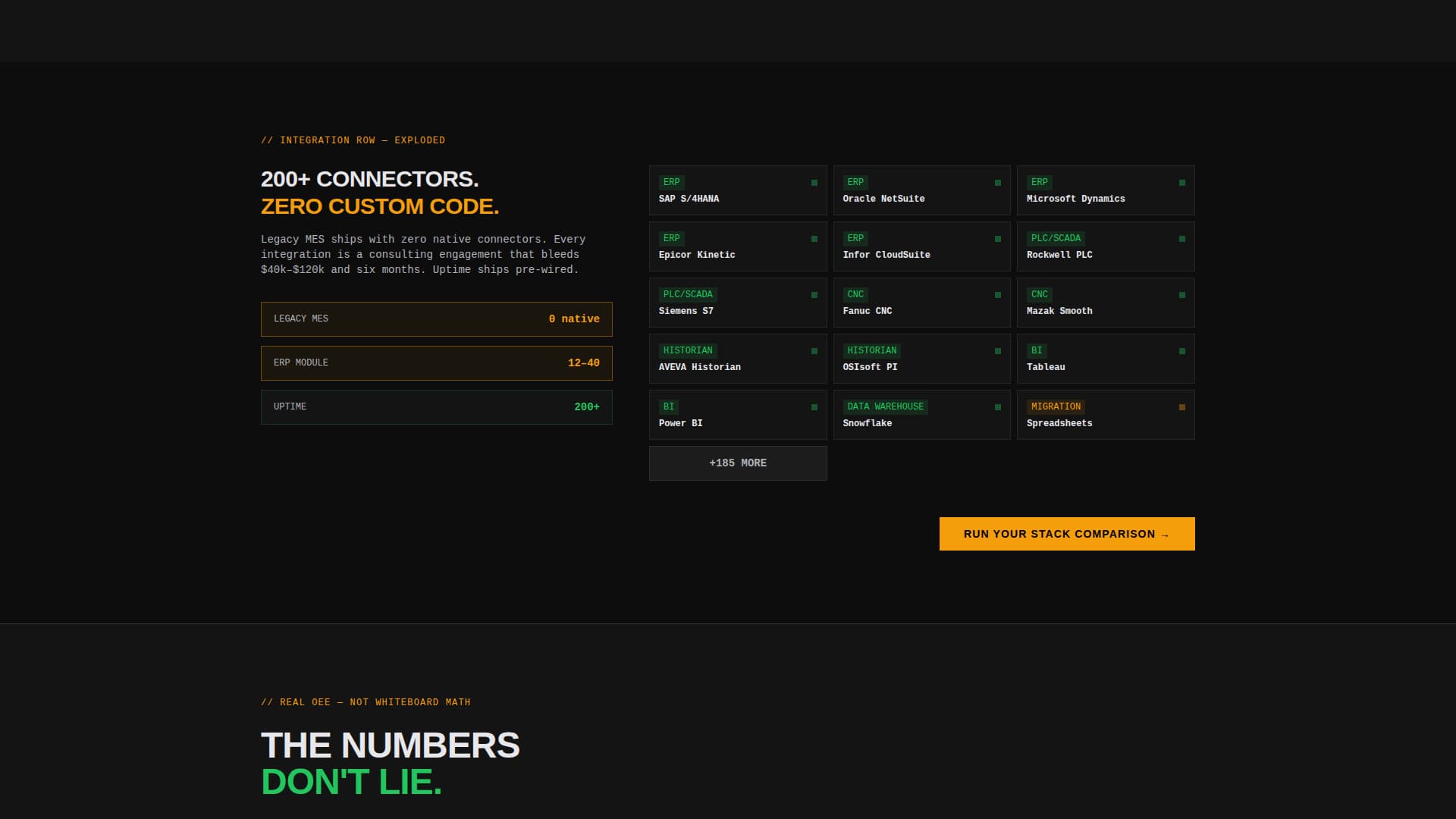Click the green '200+' value
Screen dimensions: 1456x819
tap(587, 407)
